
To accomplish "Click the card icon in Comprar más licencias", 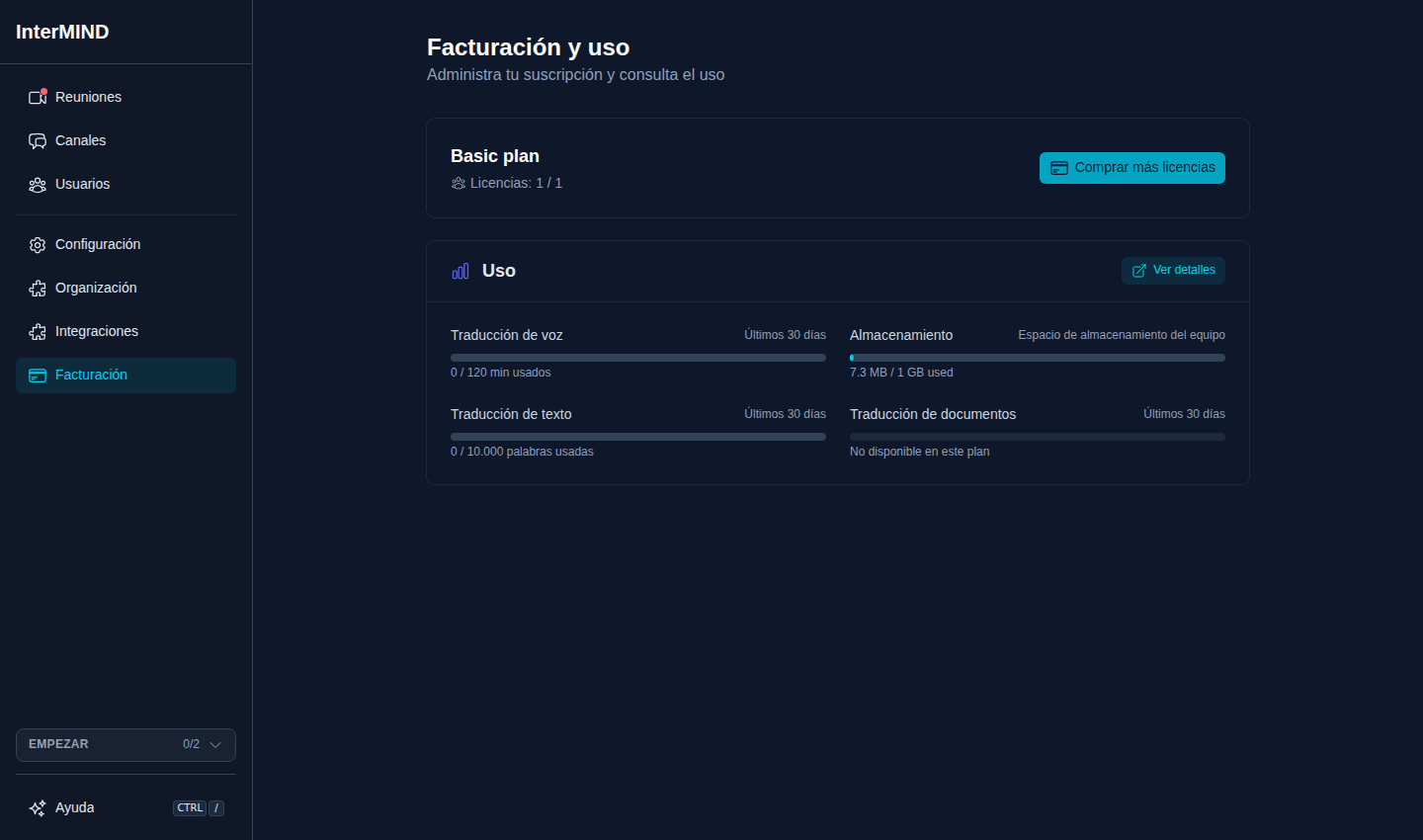I will 1059,168.
